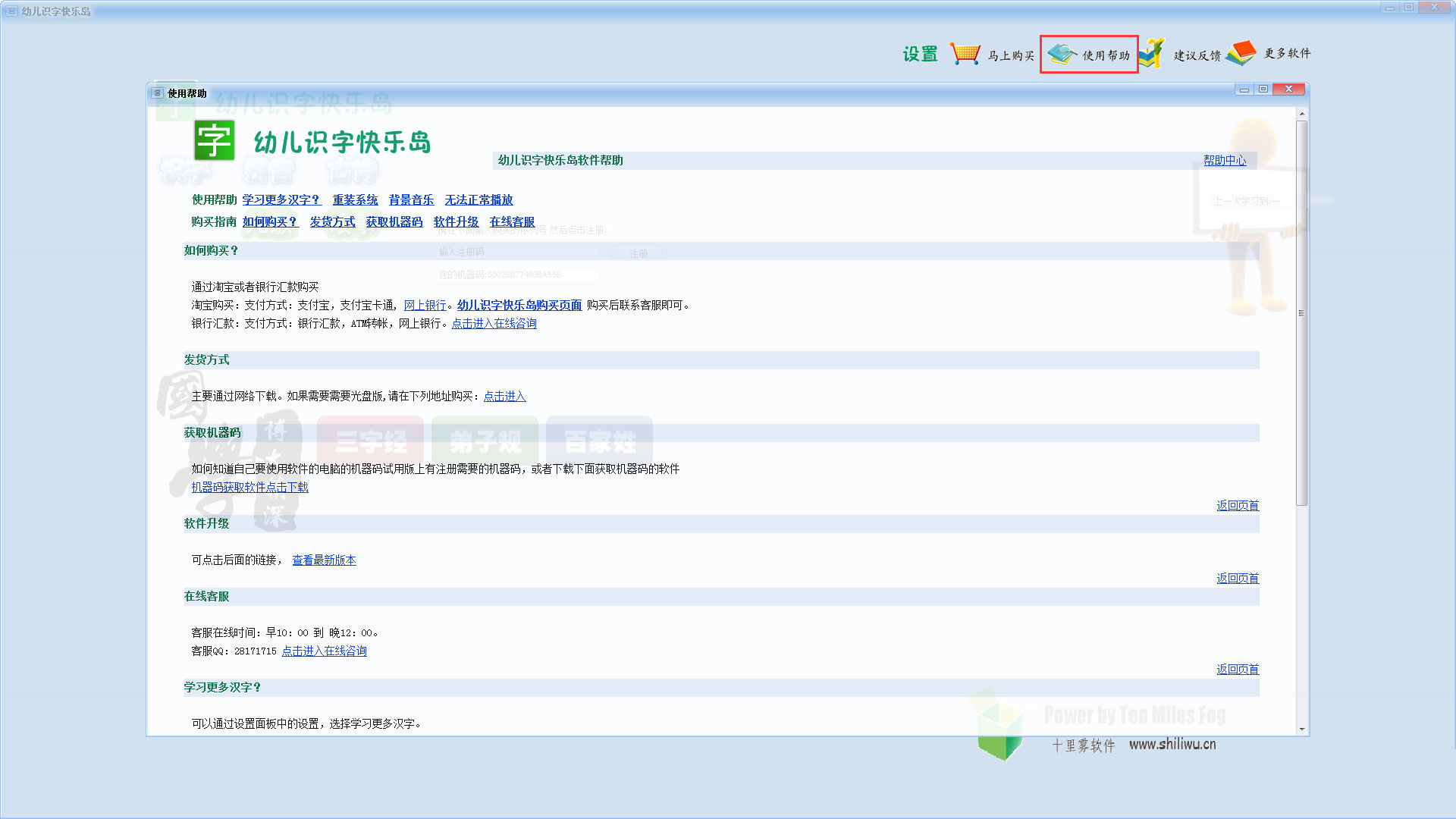
Task: Click the 获取机器码 section heading
Action: pyautogui.click(x=212, y=432)
